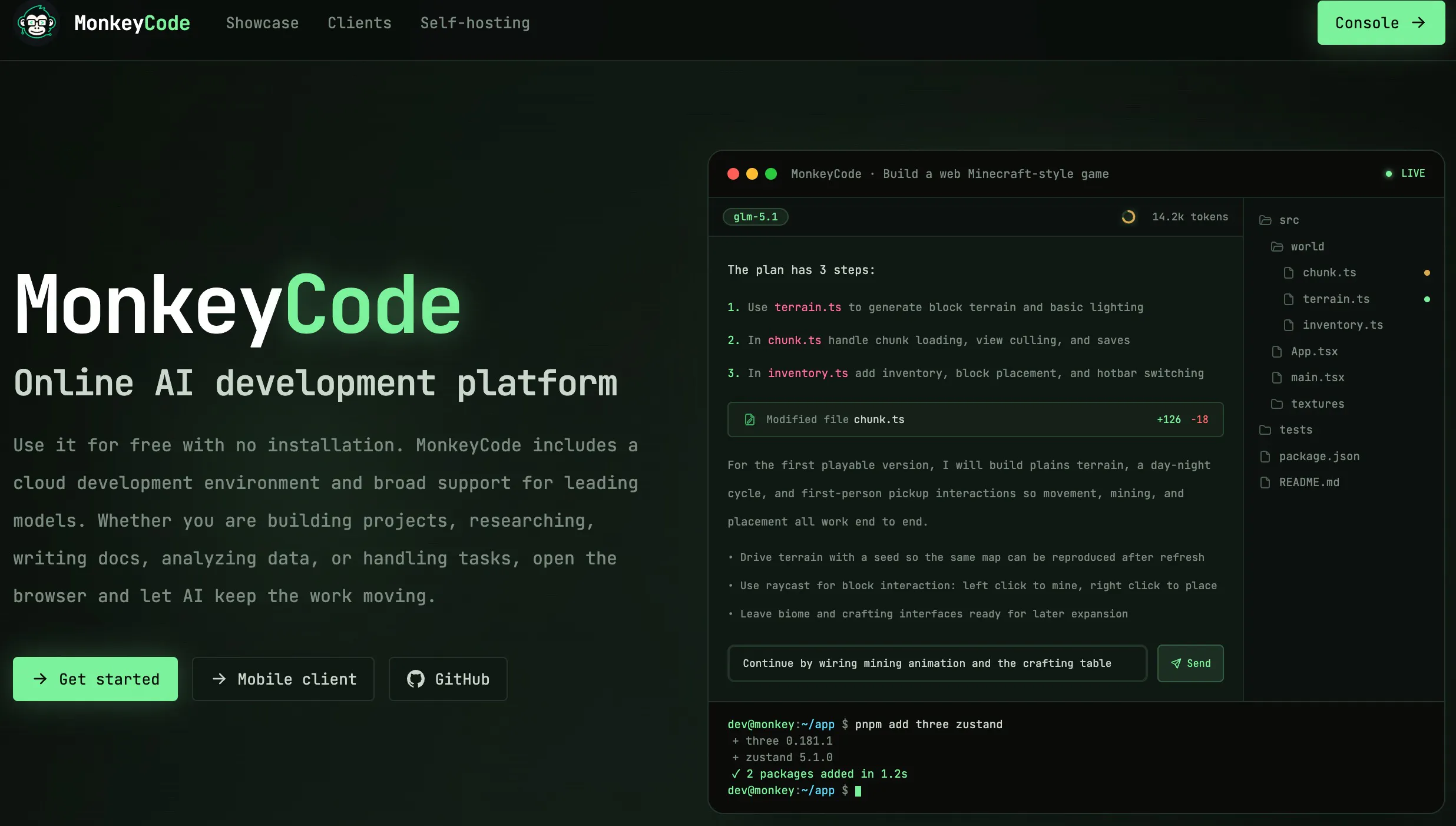The image size is (1456, 826).
Task: Click the LIVE status indicator
Action: [1405, 173]
